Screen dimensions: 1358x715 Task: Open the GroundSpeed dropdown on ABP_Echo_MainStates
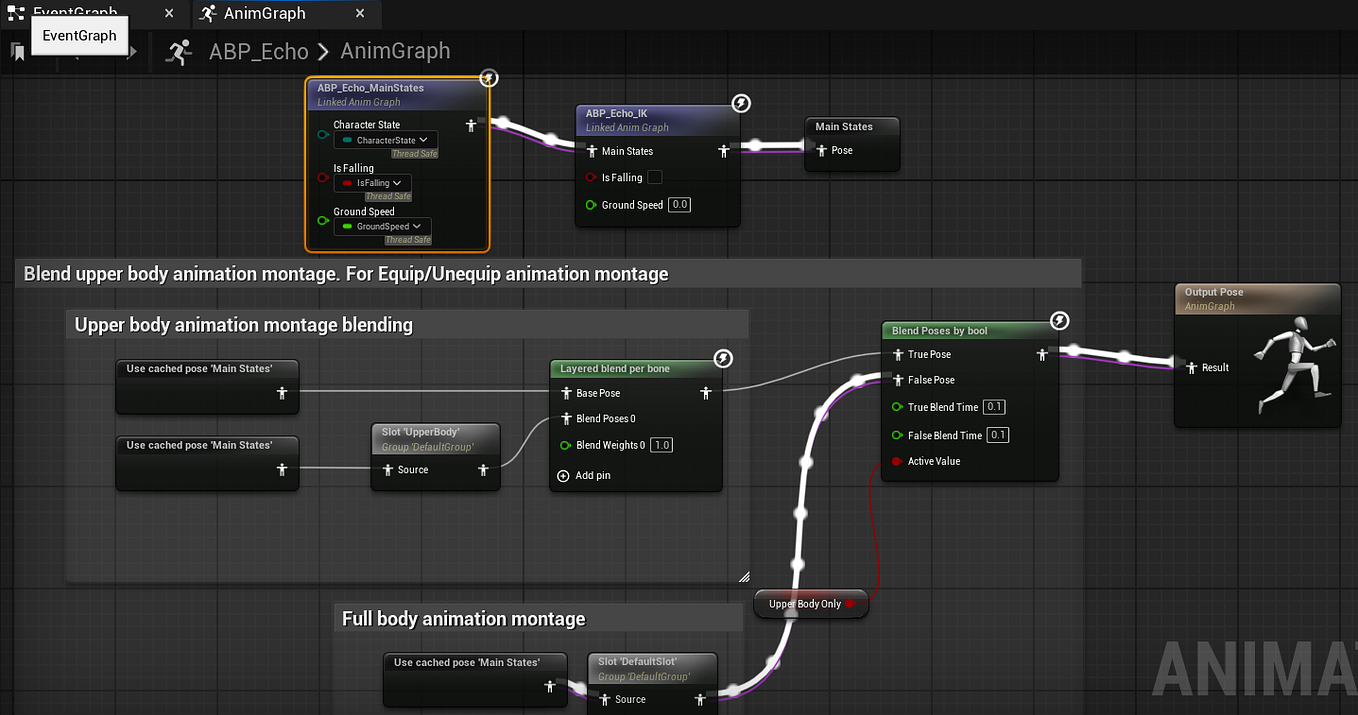[383, 226]
